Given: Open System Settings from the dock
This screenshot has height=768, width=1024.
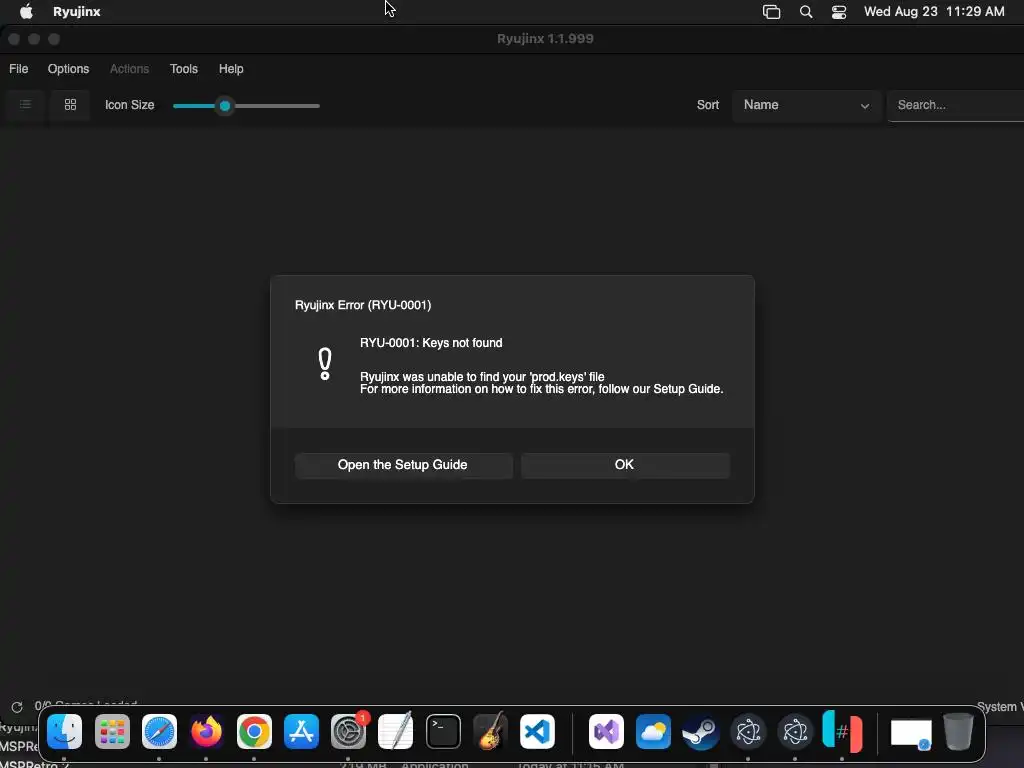Looking at the screenshot, I should pyautogui.click(x=349, y=731).
